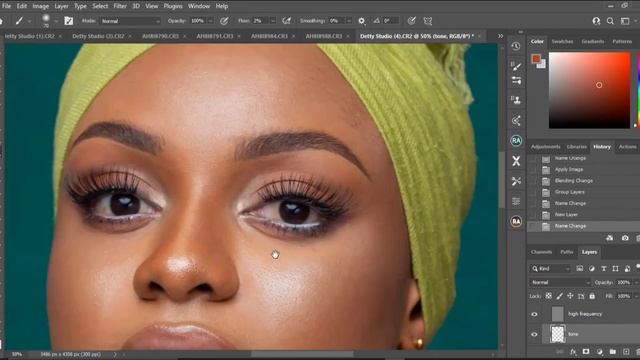
Task: Open the share/account icon at top right
Action: pos(596,21)
